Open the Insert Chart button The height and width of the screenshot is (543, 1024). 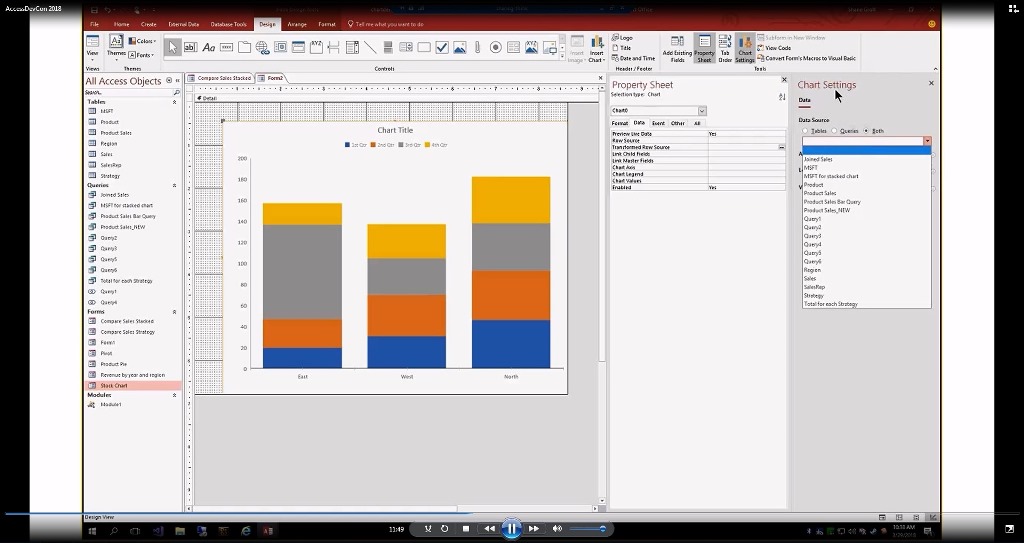596,49
